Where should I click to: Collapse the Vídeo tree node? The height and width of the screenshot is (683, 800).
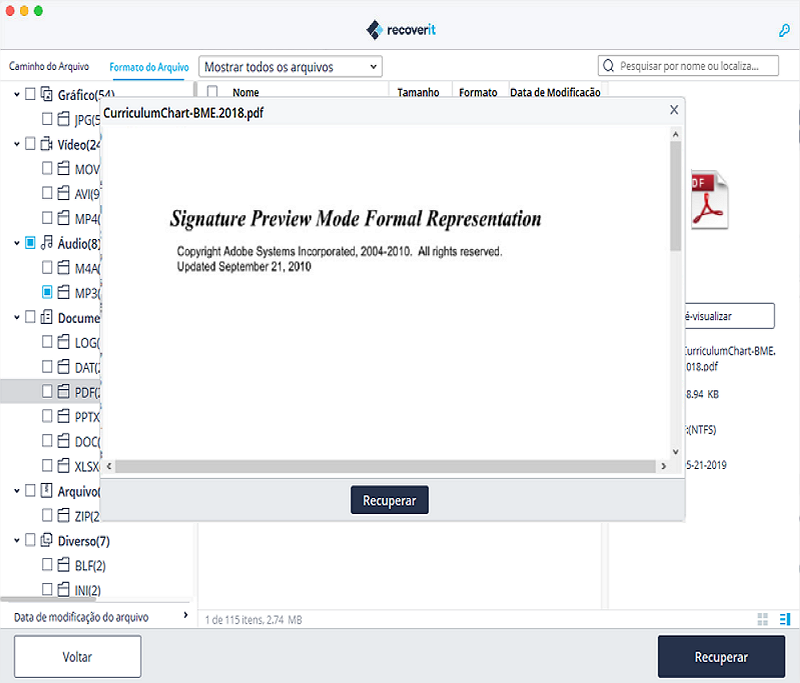(16, 144)
